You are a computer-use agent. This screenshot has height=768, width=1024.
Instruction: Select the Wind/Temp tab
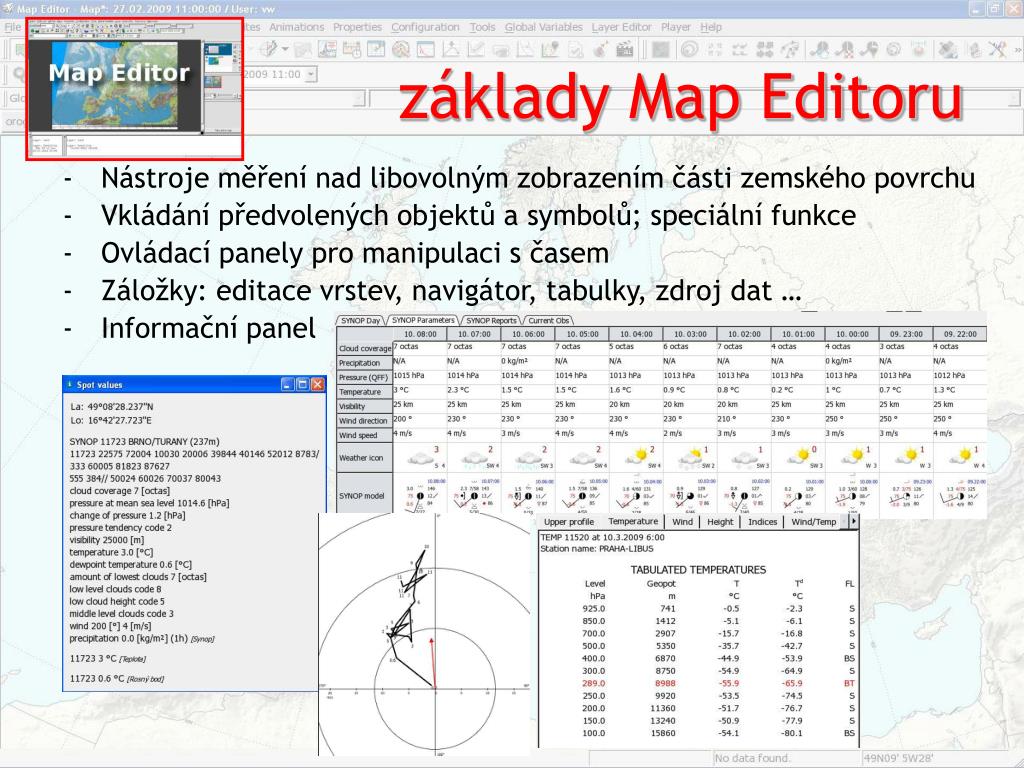click(813, 522)
